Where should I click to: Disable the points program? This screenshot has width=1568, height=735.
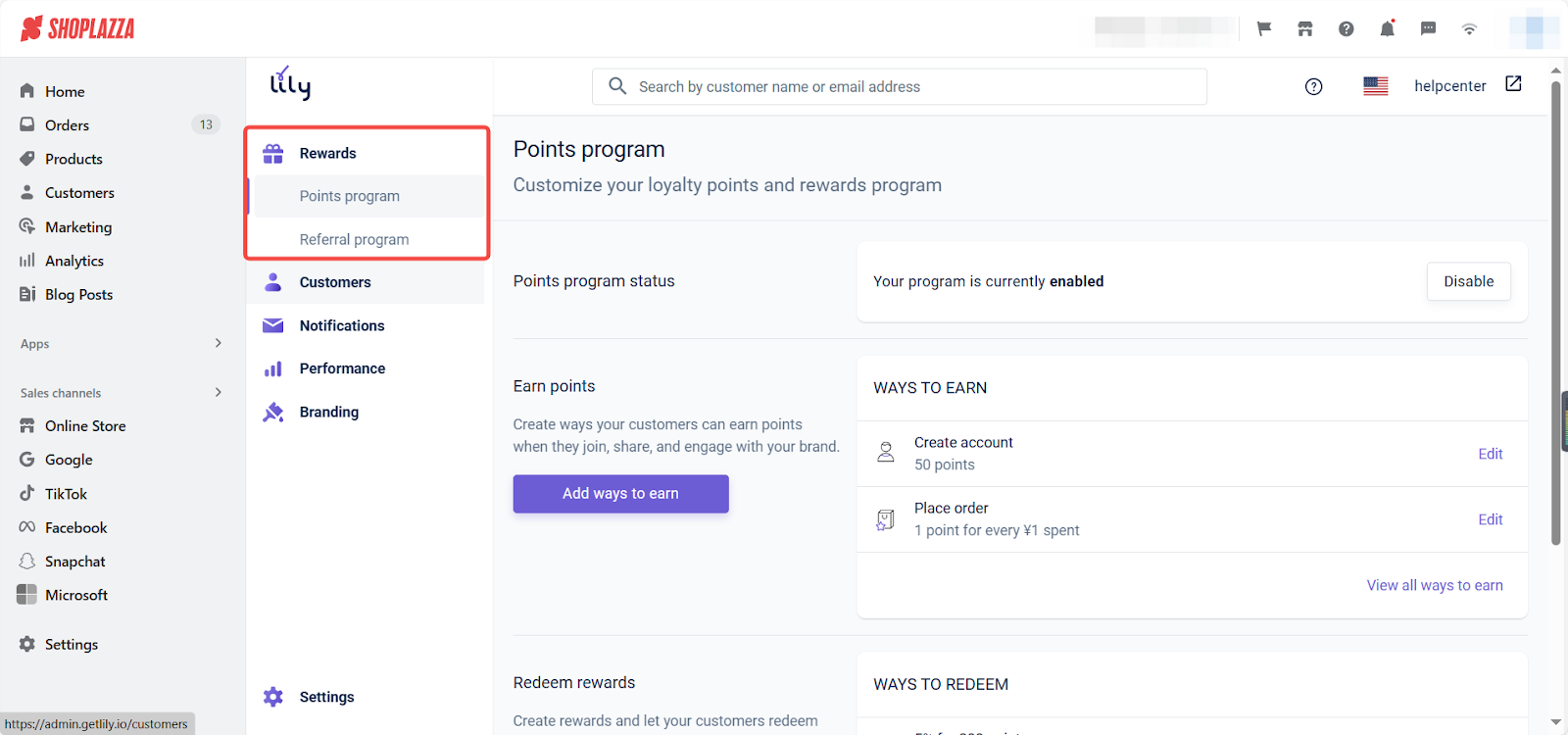(x=1467, y=281)
